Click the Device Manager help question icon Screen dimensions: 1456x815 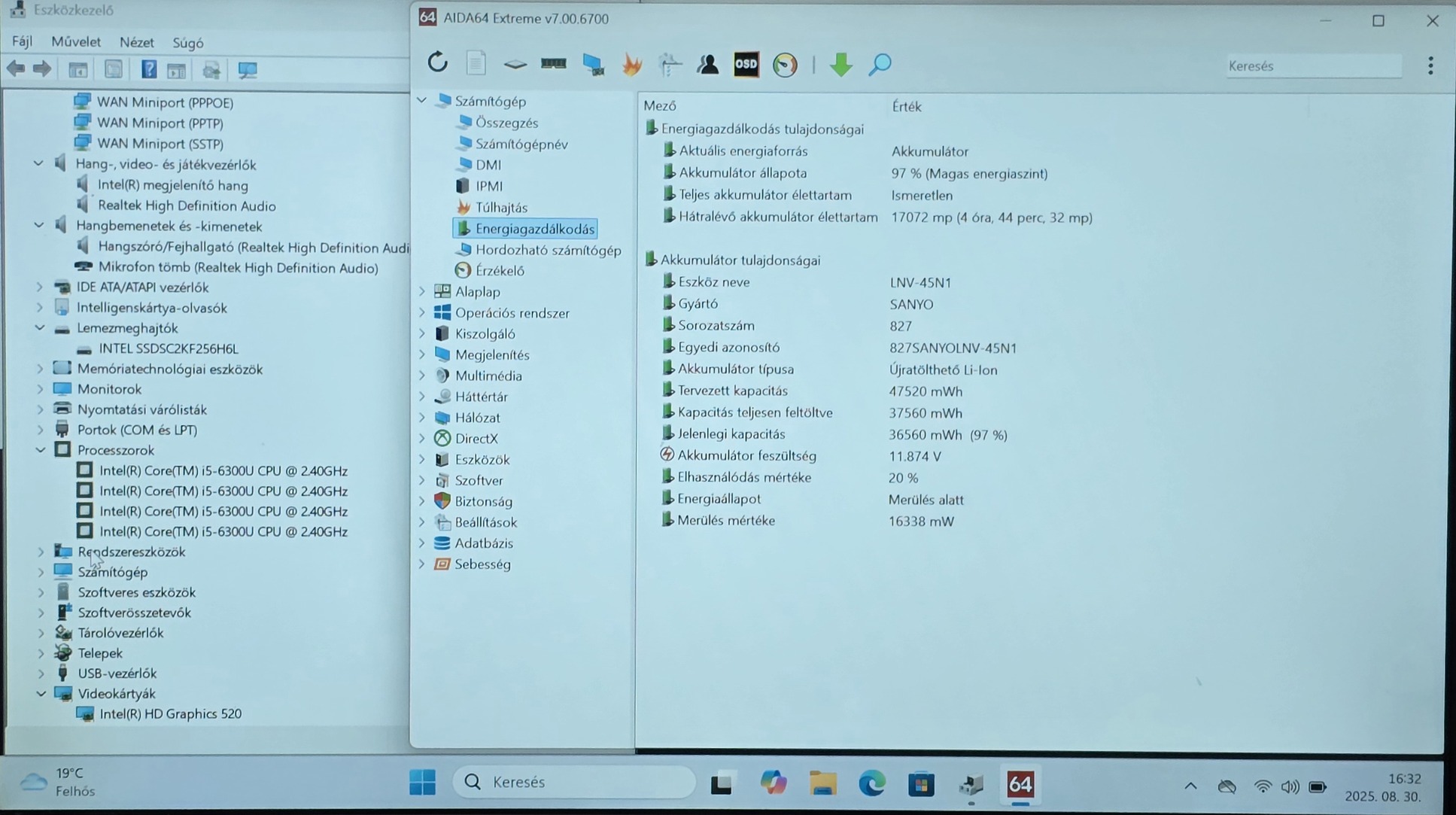click(x=148, y=70)
